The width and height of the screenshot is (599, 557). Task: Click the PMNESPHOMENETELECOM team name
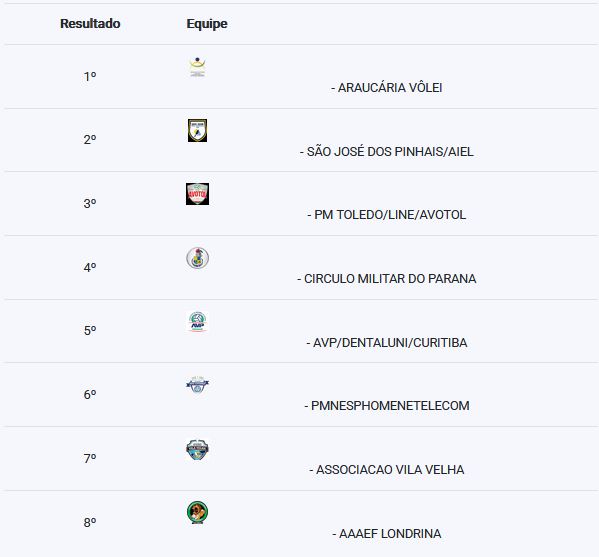coord(390,406)
